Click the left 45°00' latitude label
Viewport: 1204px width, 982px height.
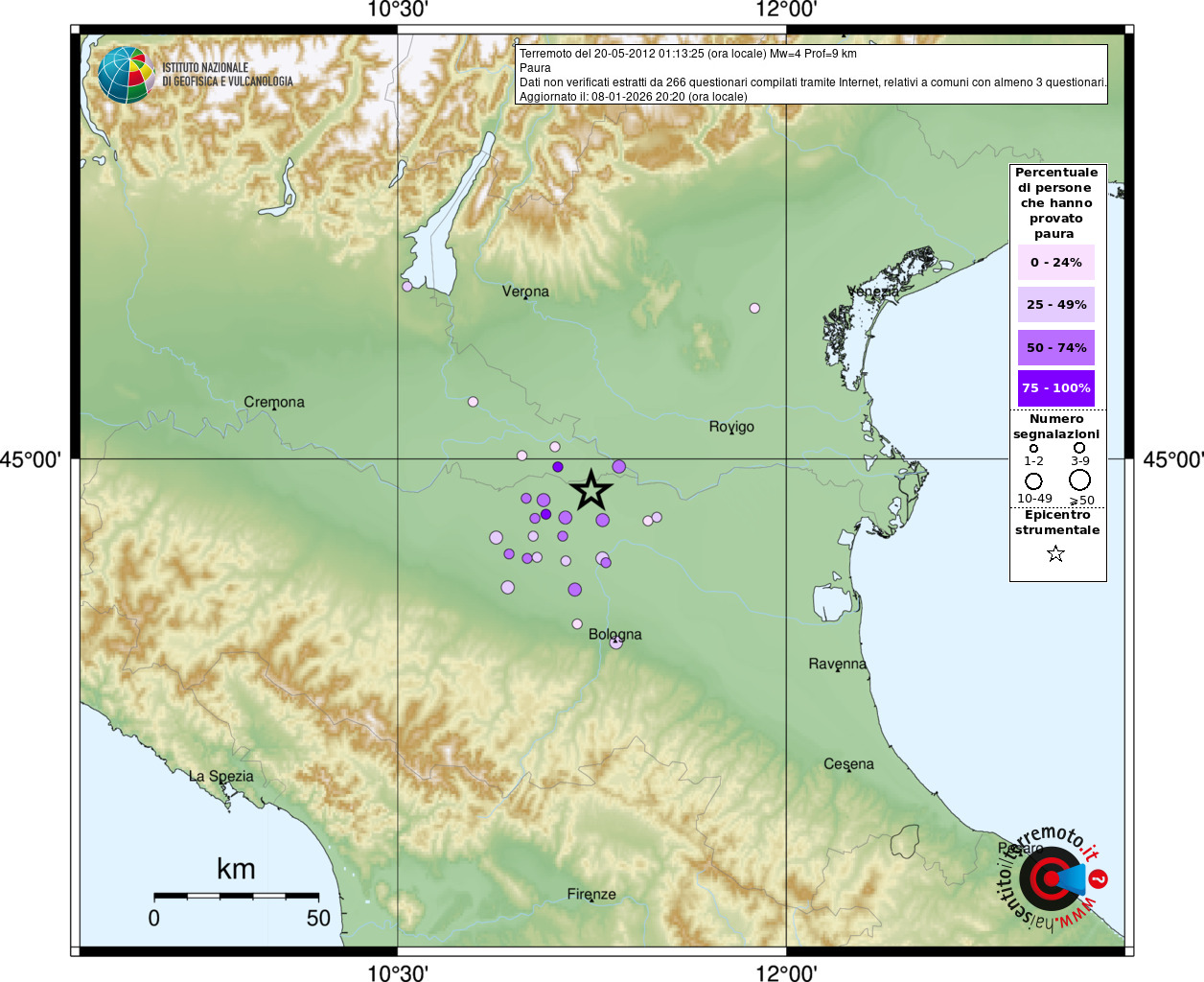coord(31,459)
